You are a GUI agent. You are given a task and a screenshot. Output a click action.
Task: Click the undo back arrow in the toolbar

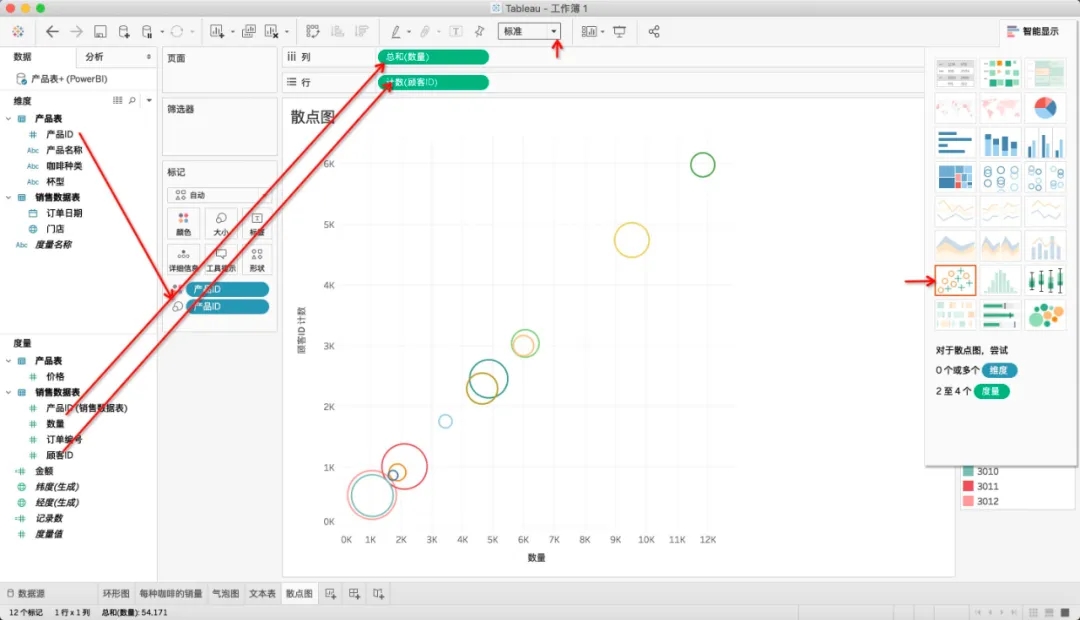[52, 32]
